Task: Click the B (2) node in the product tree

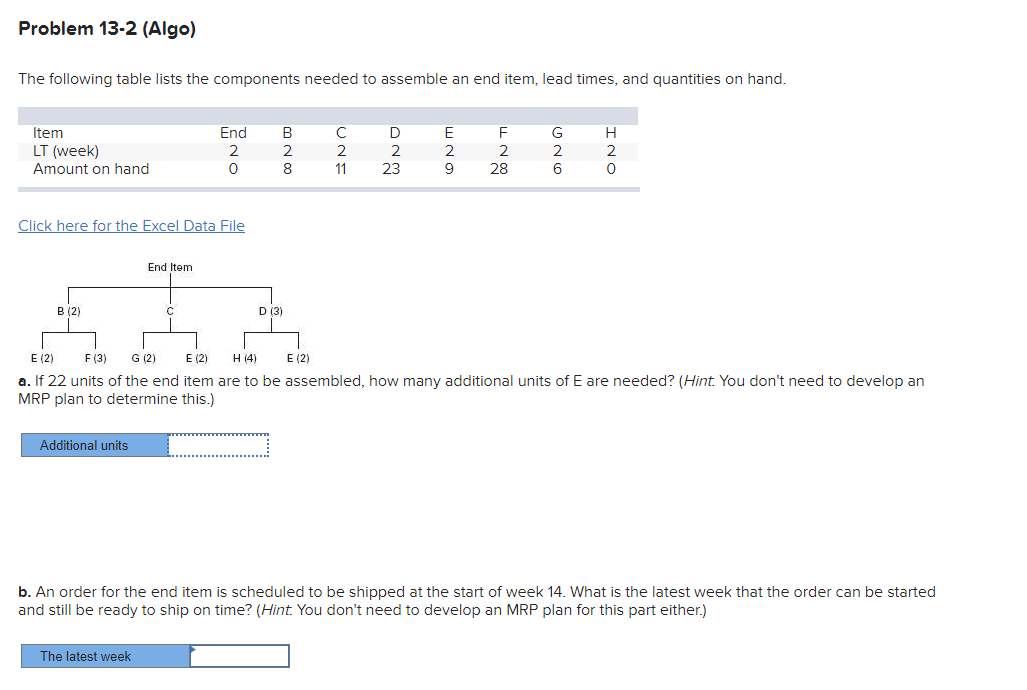Action: click(68, 311)
